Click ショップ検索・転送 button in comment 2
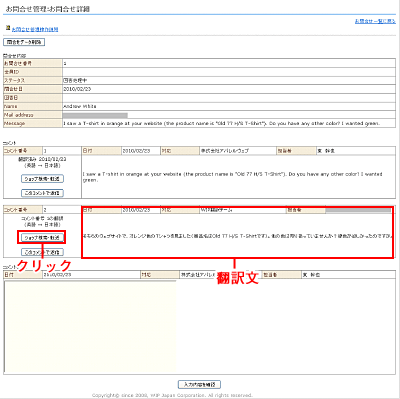Image resolution: width=400 pixels, height=399 pixels. coord(42,238)
